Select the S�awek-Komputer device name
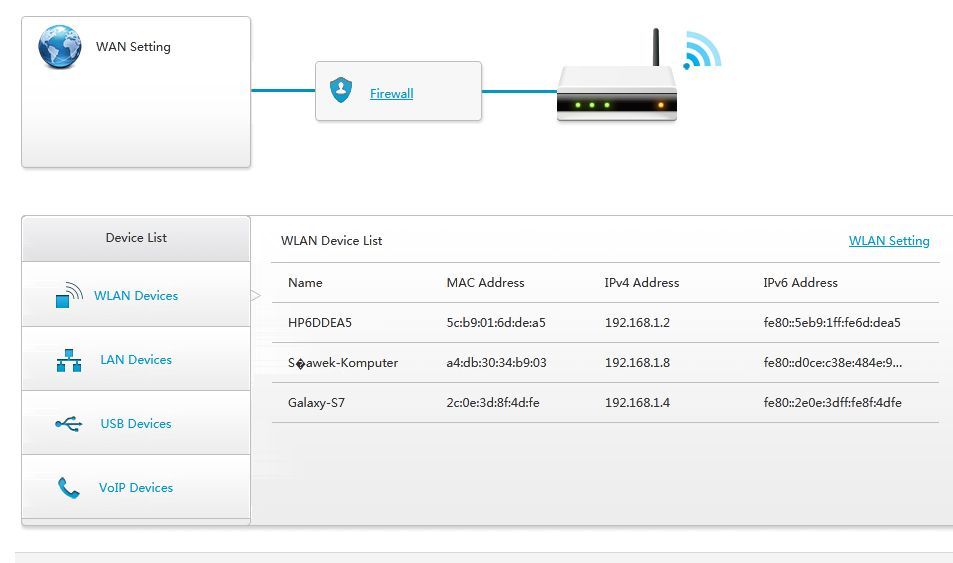 click(x=343, y=363)
